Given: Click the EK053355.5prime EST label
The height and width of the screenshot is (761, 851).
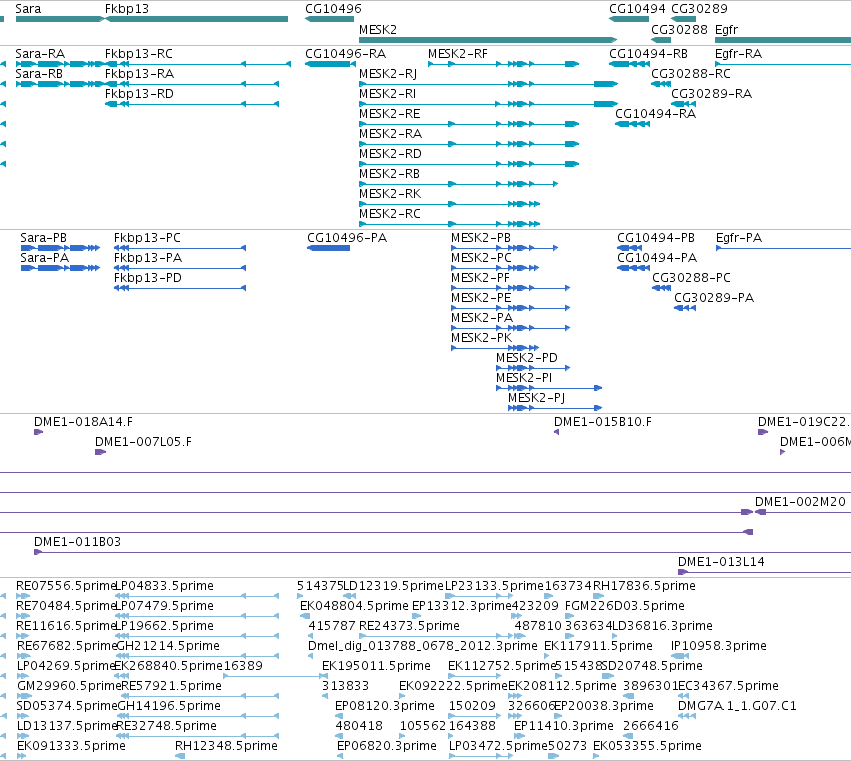Looking at the screenshot, I should [647, 746].
